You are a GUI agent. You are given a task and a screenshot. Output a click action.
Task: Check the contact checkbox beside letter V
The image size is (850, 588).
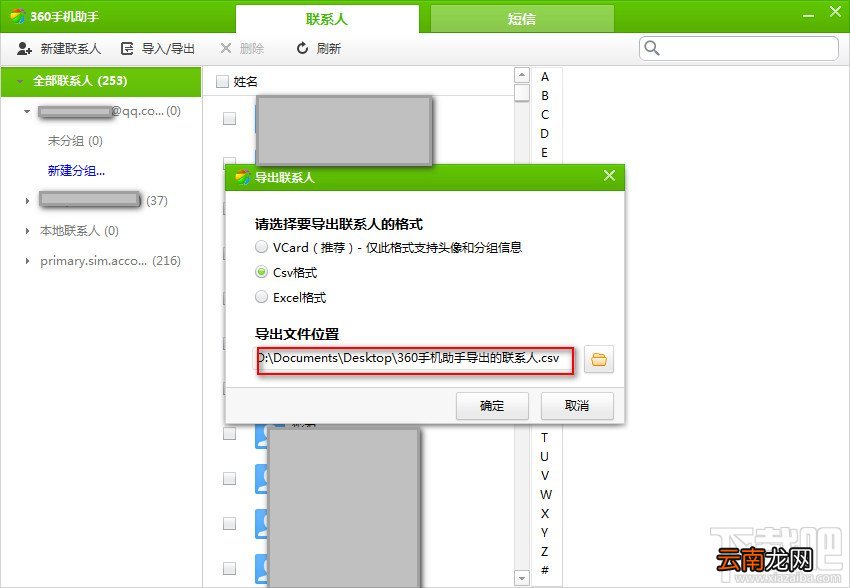229,479
